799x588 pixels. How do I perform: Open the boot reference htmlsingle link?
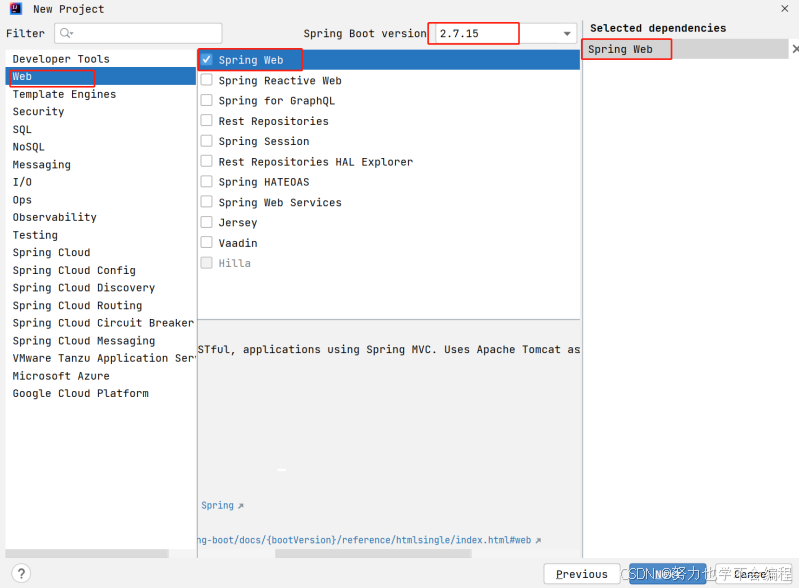(x=366, y=540)
